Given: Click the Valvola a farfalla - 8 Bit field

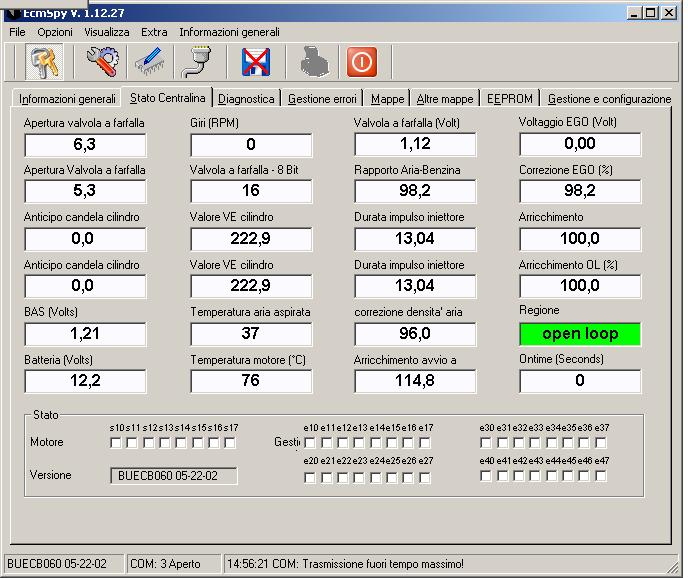Looking at the screenshot, I should (251, 191).
